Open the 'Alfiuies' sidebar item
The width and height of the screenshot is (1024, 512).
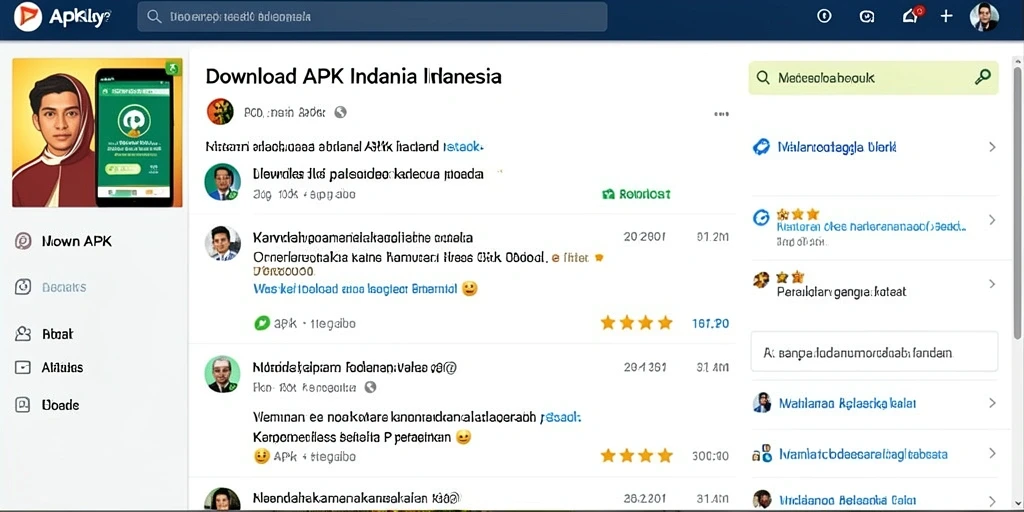62,368
